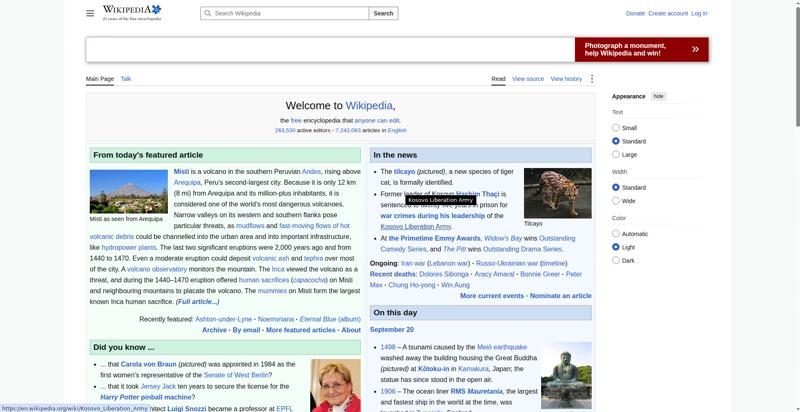Screen dimensions: 800x412
Task: Open the Arequipa link
Action: coord(187,183)
